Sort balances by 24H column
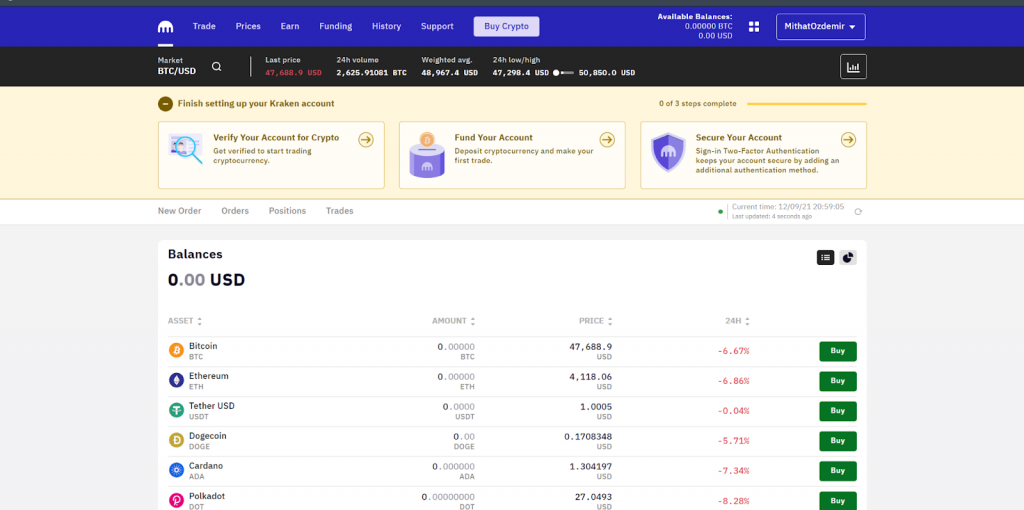The image size is (1024, 510). point(737,321)
